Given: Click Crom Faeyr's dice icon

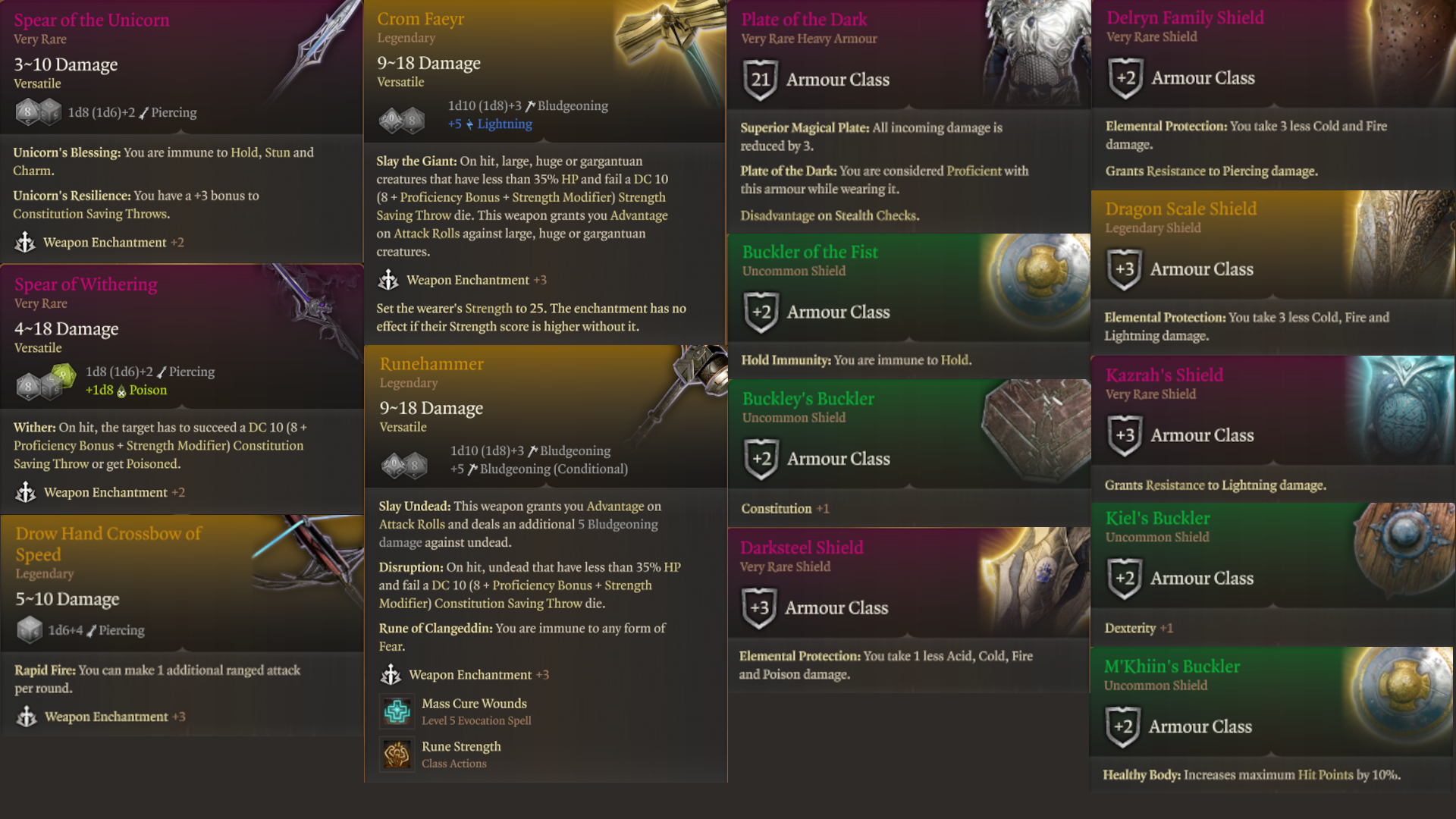Looking at the screenshot, I should [402, 119].
